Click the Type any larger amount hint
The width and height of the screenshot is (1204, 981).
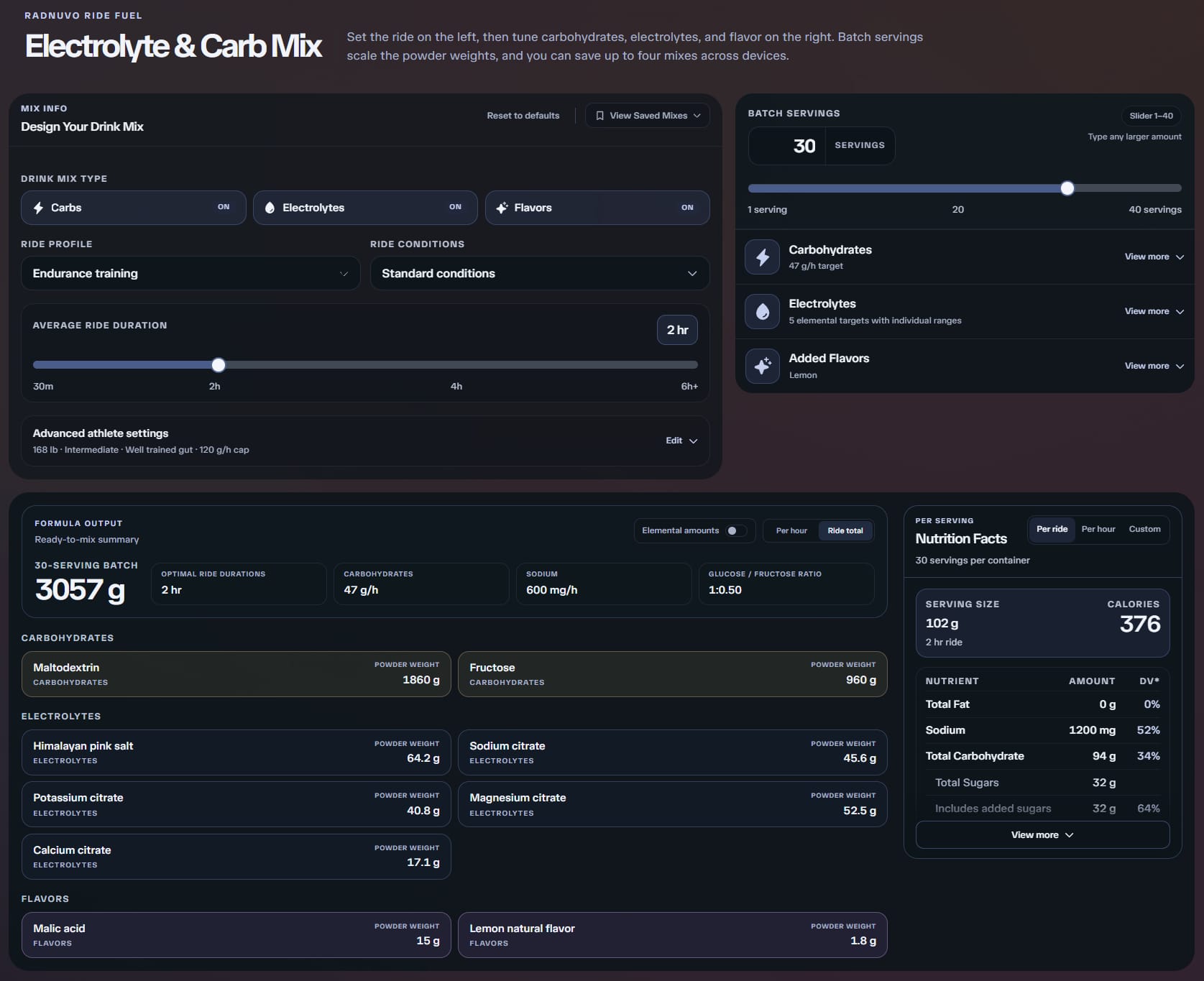click(1134, 137)
